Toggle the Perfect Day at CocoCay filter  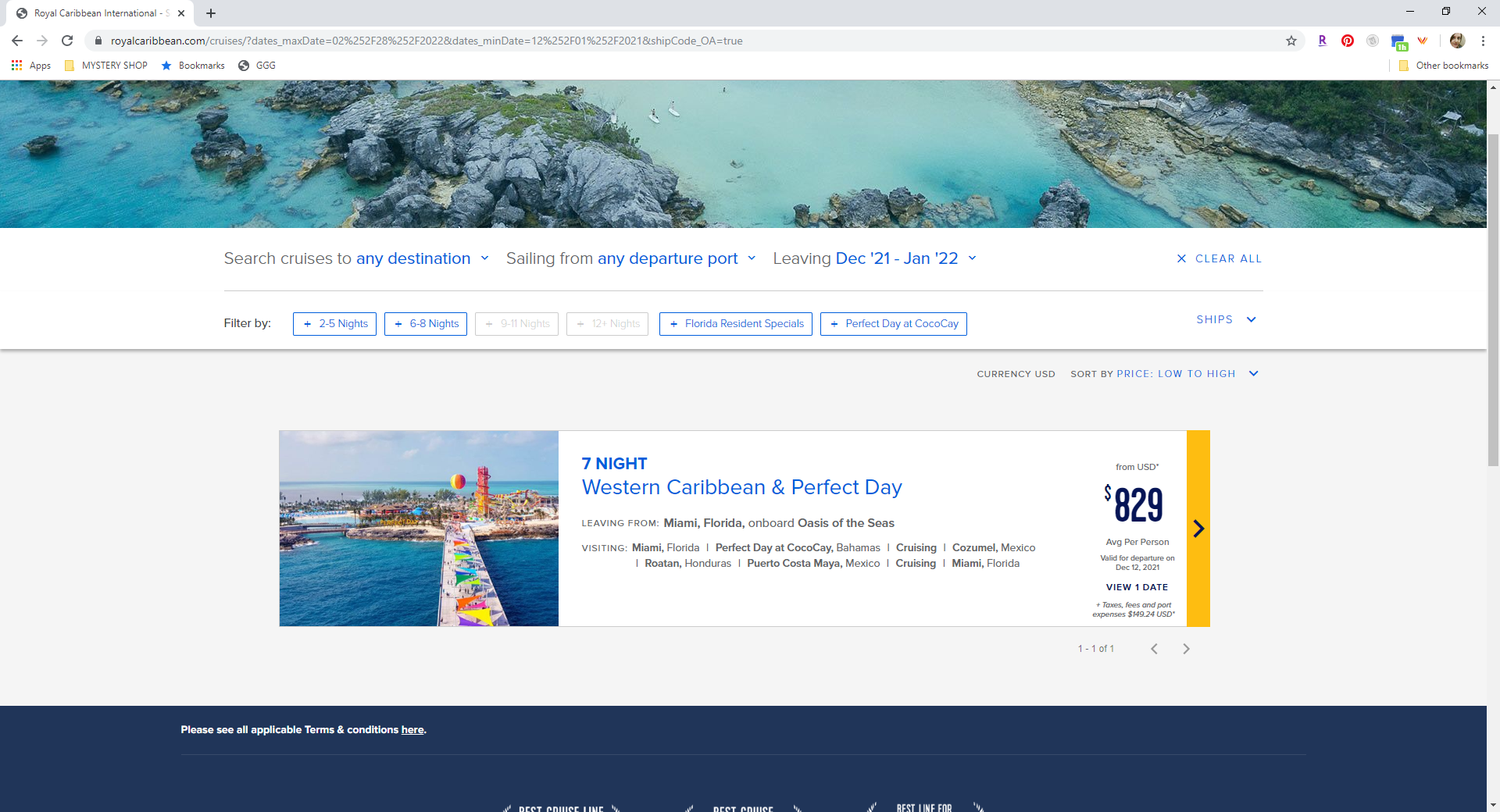893,323
